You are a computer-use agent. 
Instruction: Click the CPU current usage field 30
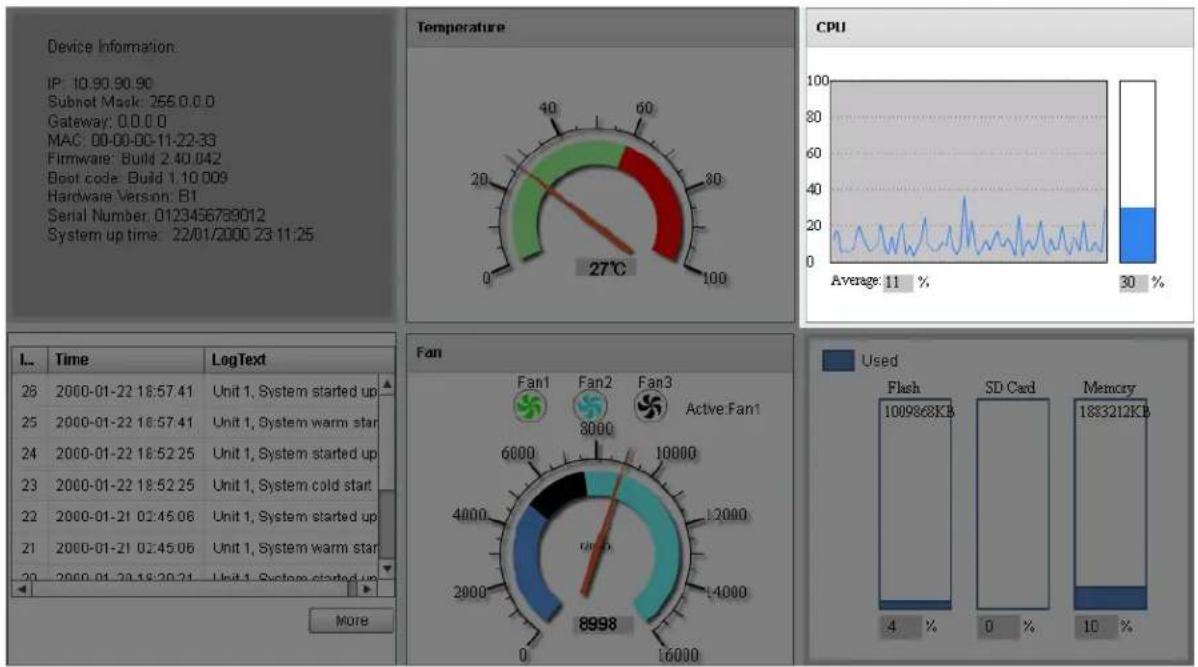(x=1133, y=283)
